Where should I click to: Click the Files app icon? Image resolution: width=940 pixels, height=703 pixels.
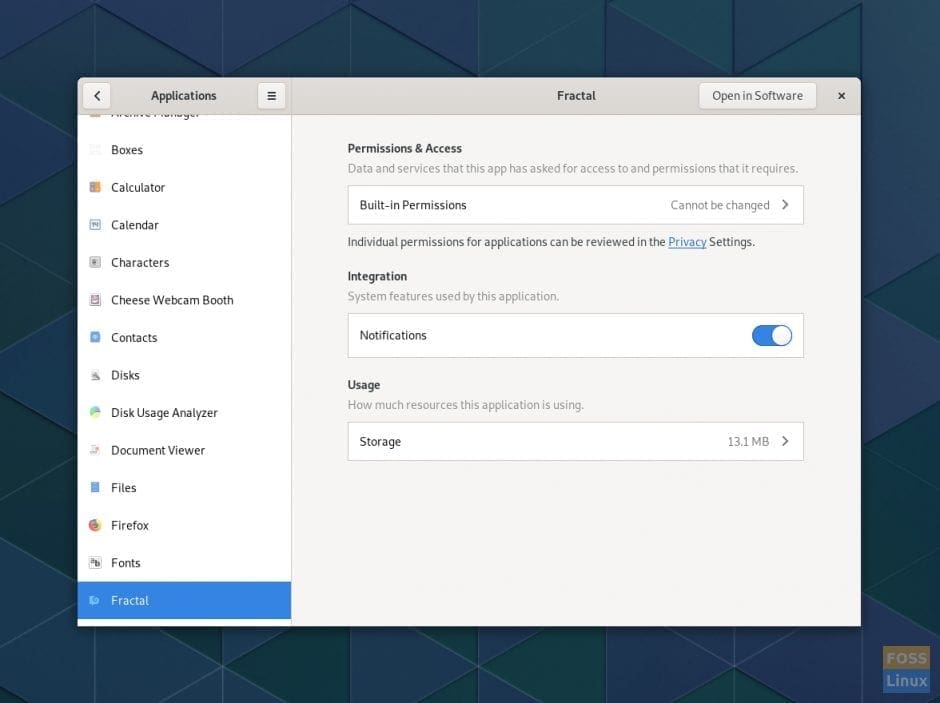point(95,488)
